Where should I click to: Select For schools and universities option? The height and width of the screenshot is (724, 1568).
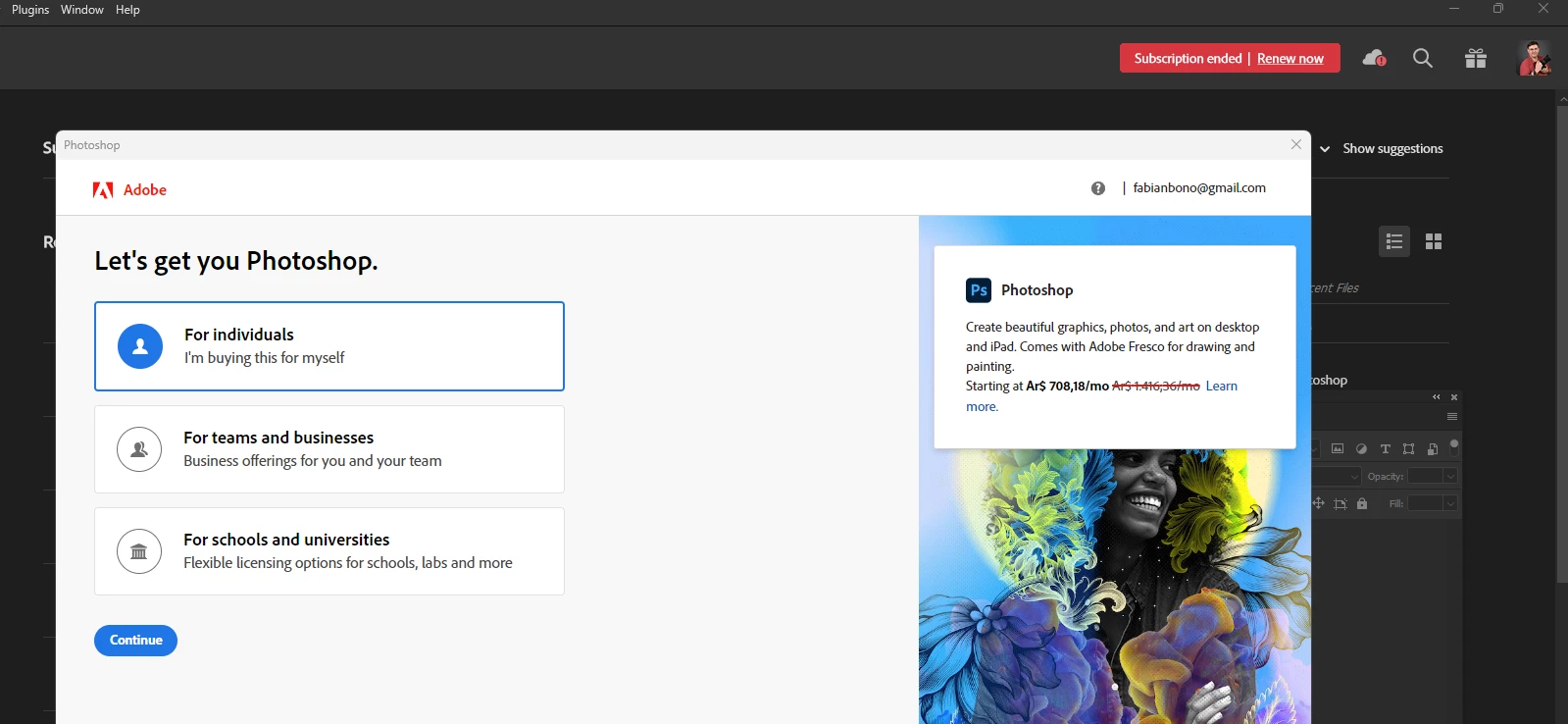[329, 551]
